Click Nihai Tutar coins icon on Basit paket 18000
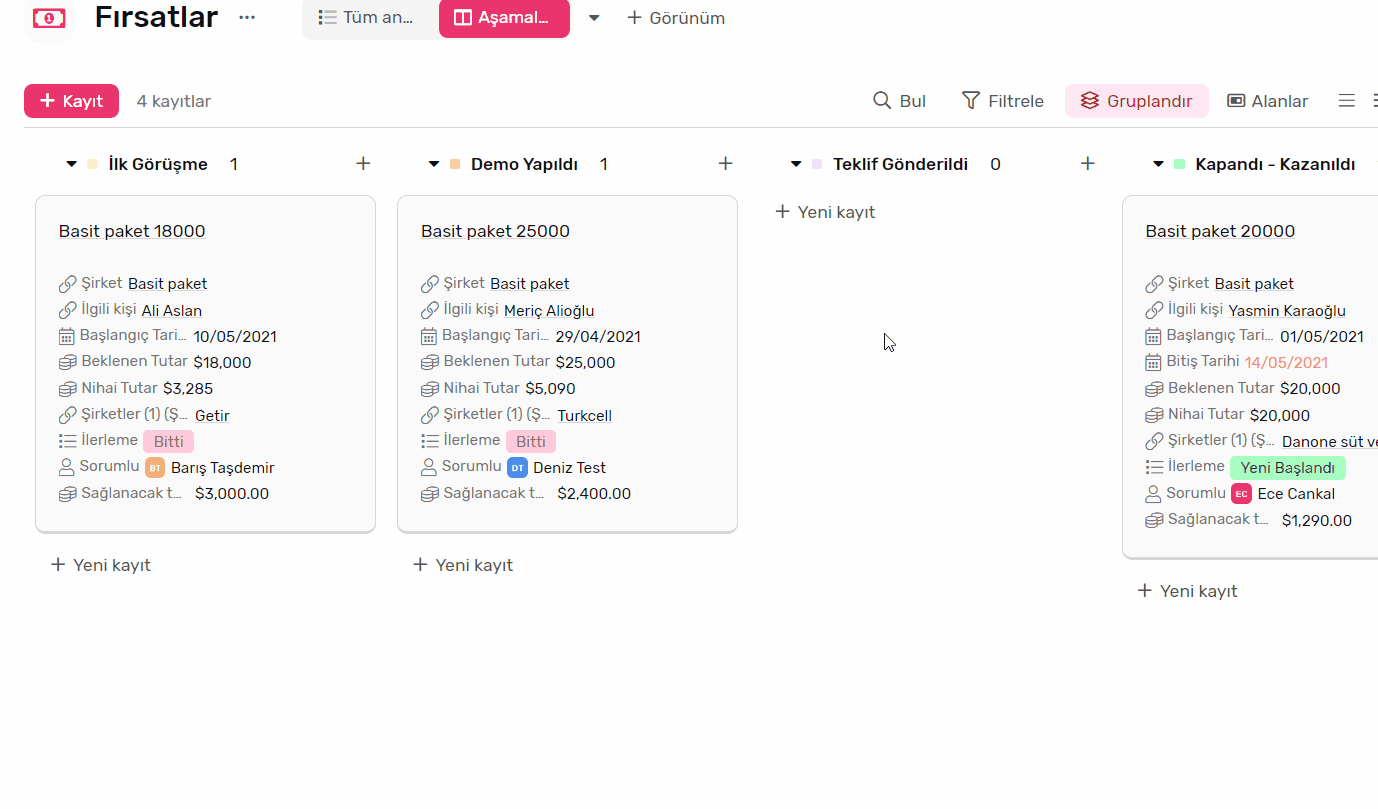1378x809 pixels. click(x=67, y=388)
